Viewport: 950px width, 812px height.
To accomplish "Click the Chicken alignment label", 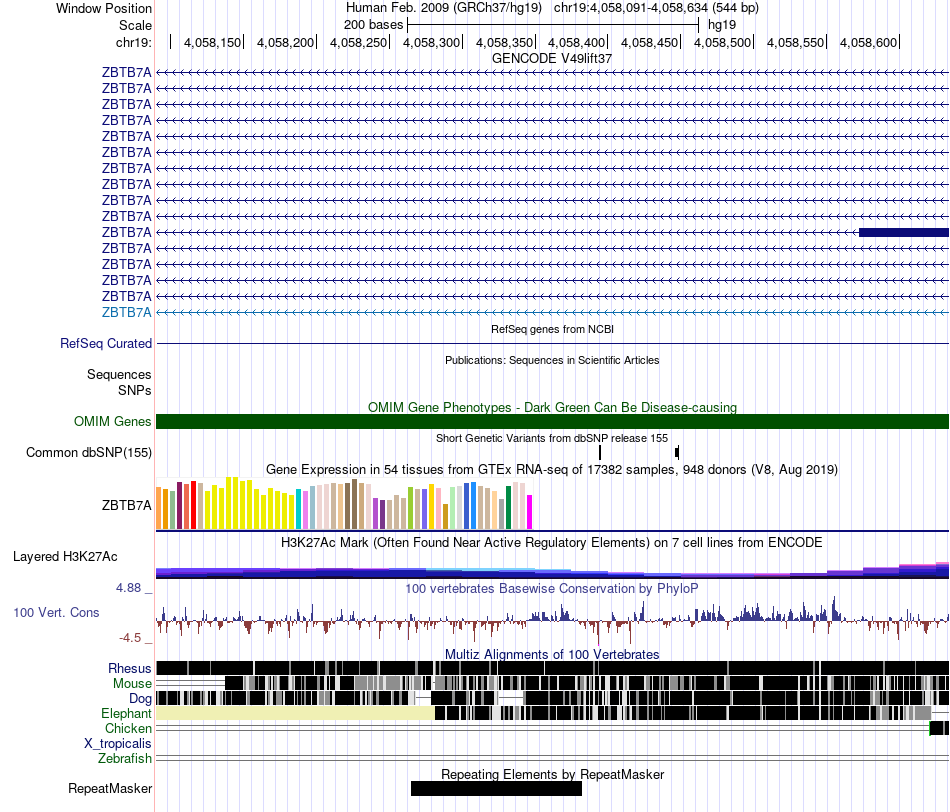I will (x=128, y=728).
